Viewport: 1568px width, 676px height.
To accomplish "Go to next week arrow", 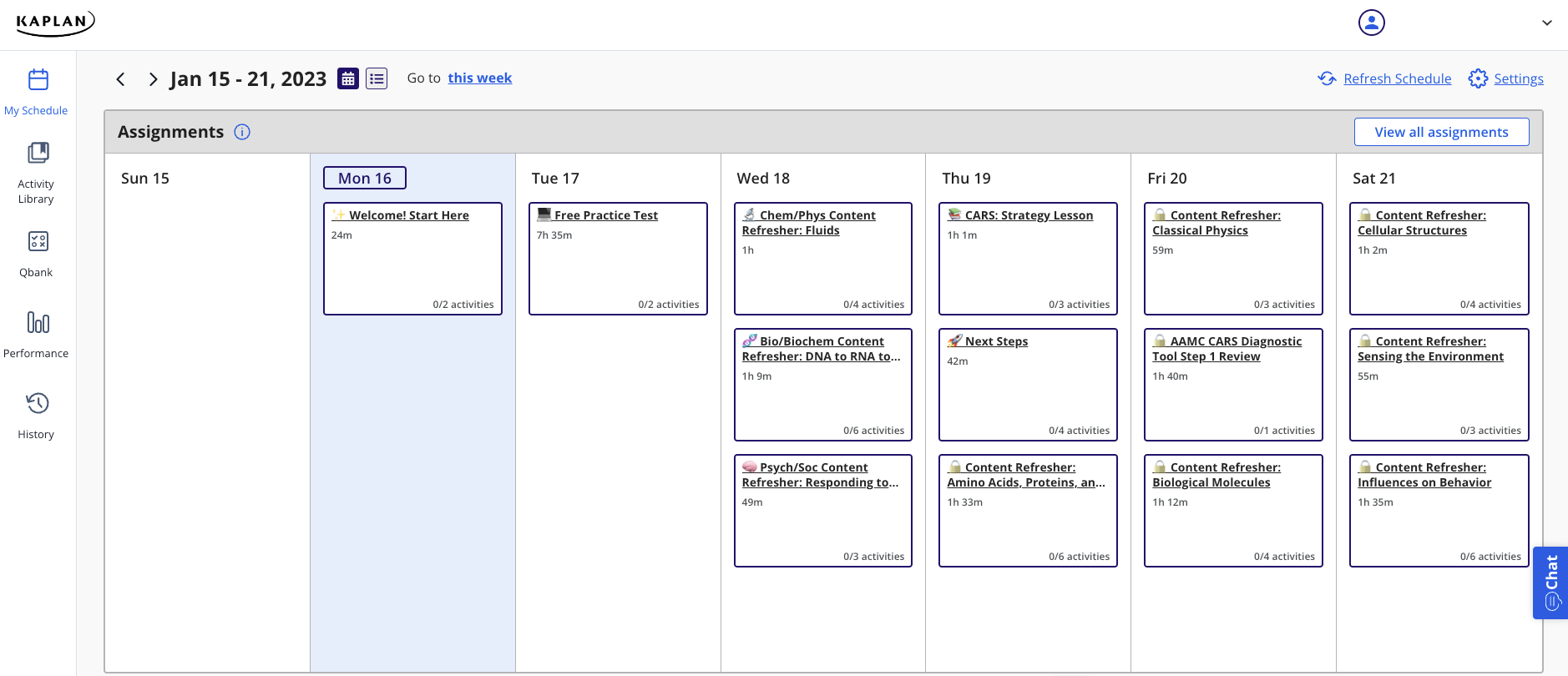I will tap(153, 79).
